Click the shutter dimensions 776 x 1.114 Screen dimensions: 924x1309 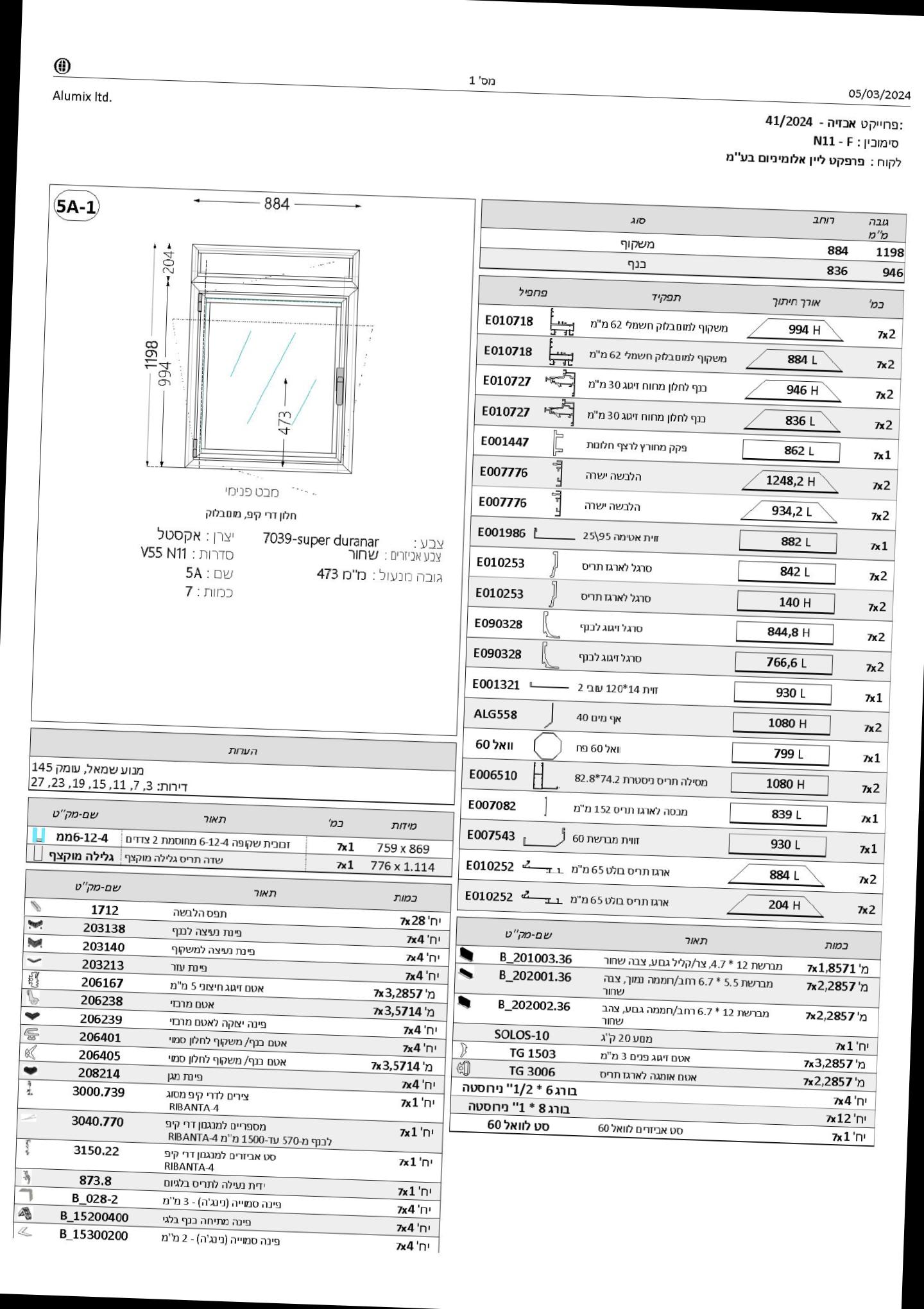click(402, 867)
